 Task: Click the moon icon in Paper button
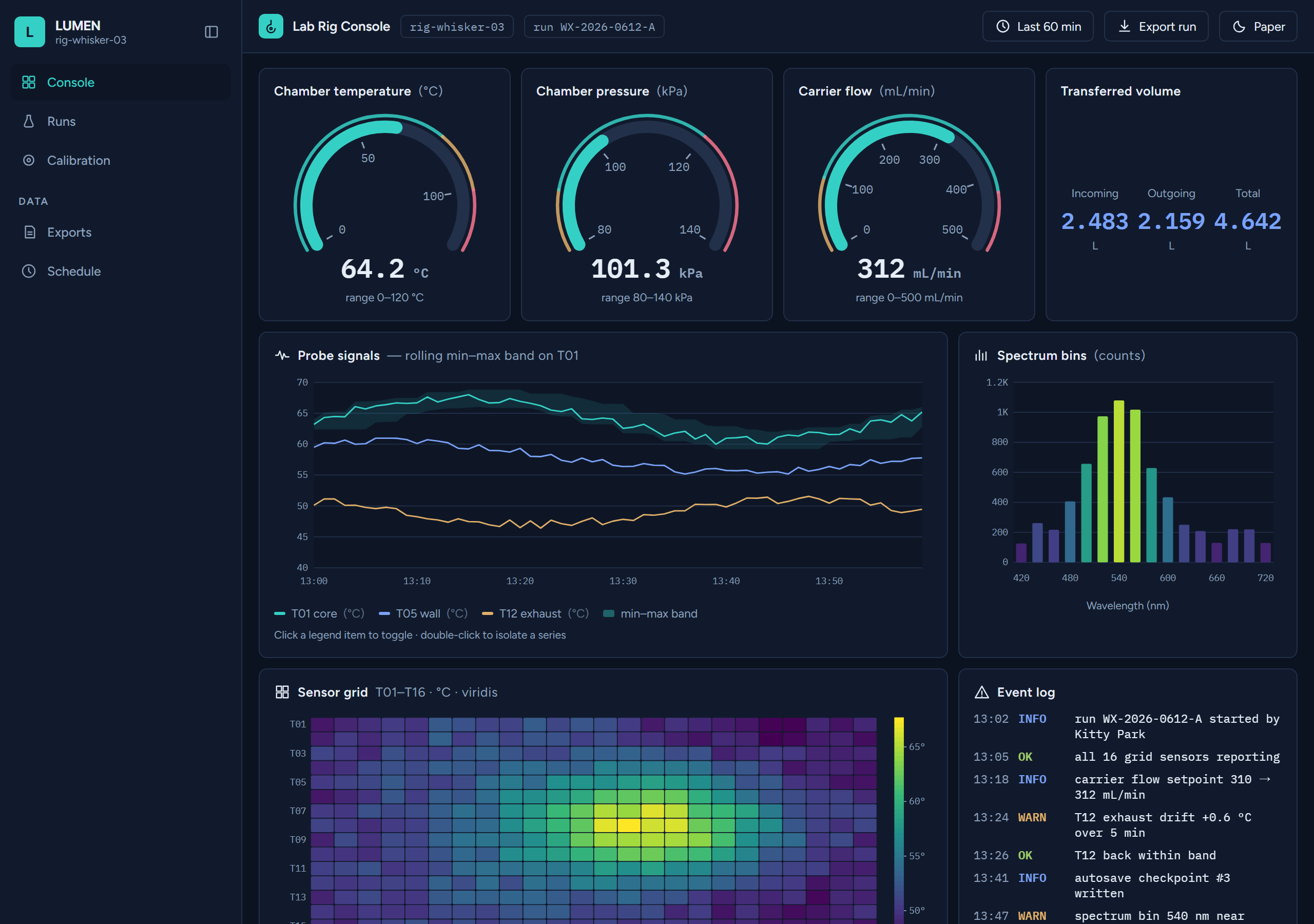pyautogui.click(x=1239, y=26)
